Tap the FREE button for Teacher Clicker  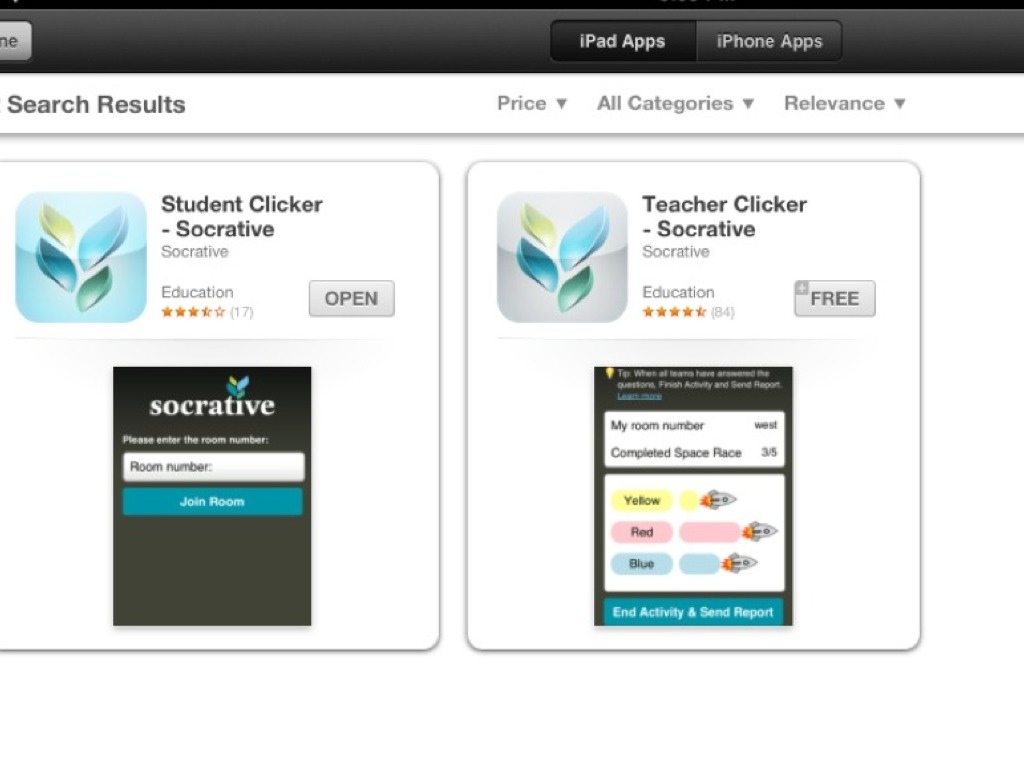(835, 298)
